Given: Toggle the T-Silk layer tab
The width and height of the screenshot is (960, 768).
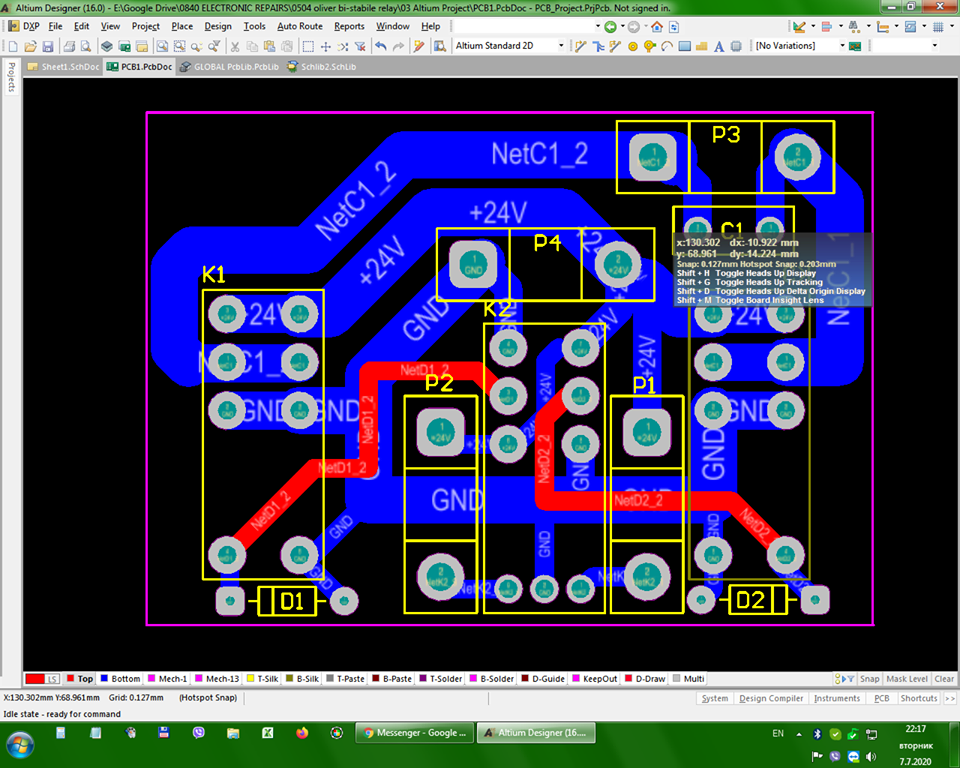Looking at the screenshot, I should tap(262, 679).
